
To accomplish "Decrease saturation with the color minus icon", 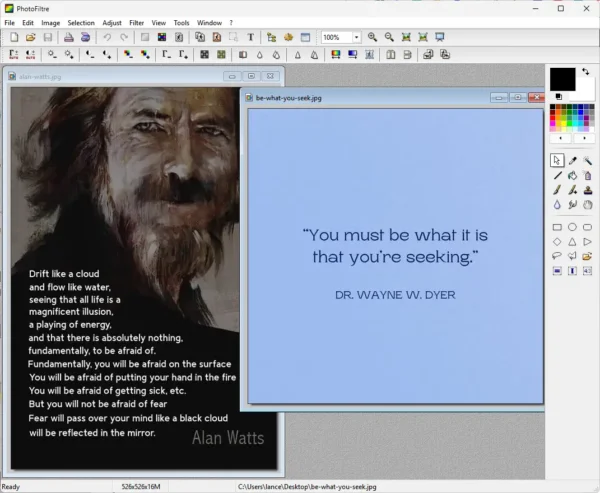I will (x=128, y=55).
